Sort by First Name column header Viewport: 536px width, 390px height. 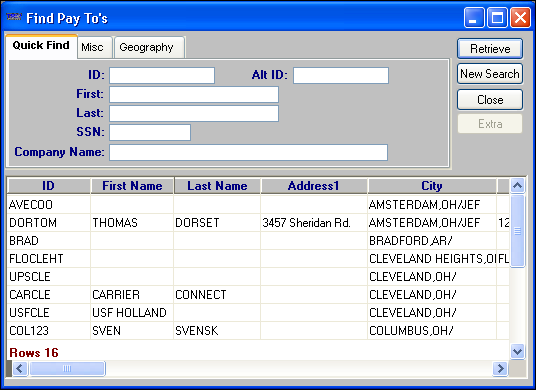(x=132, y=186)
